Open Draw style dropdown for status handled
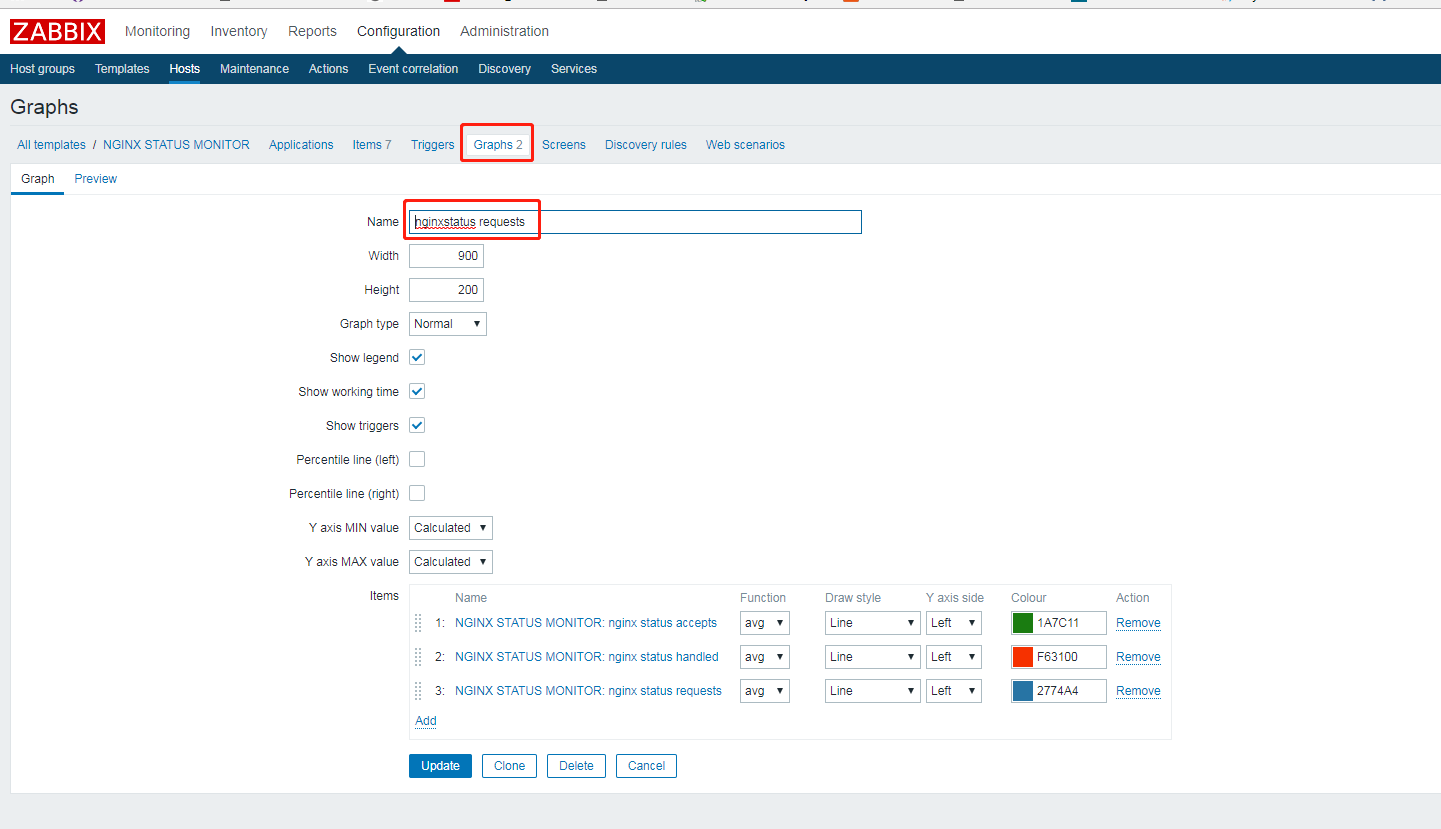Image resolution: width=1441 pixels, height=829 pixels. (872, 657)
